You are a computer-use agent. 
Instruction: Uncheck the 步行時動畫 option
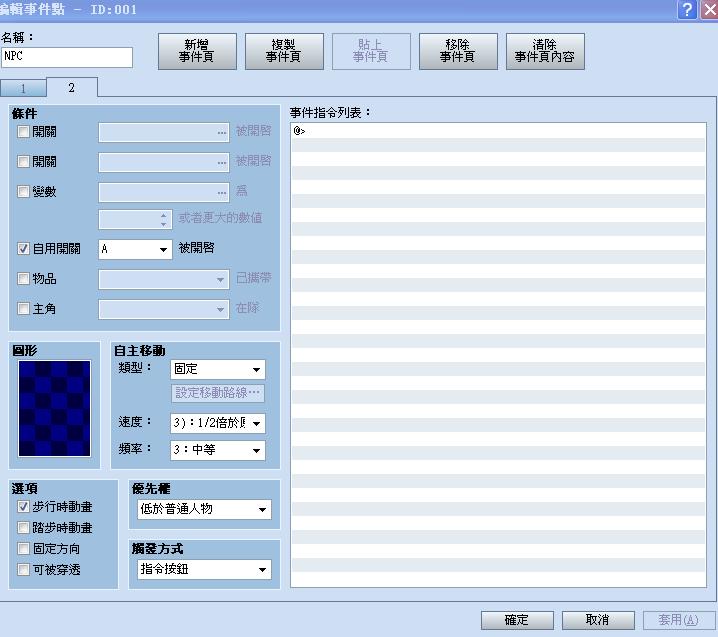click(23, 506)
